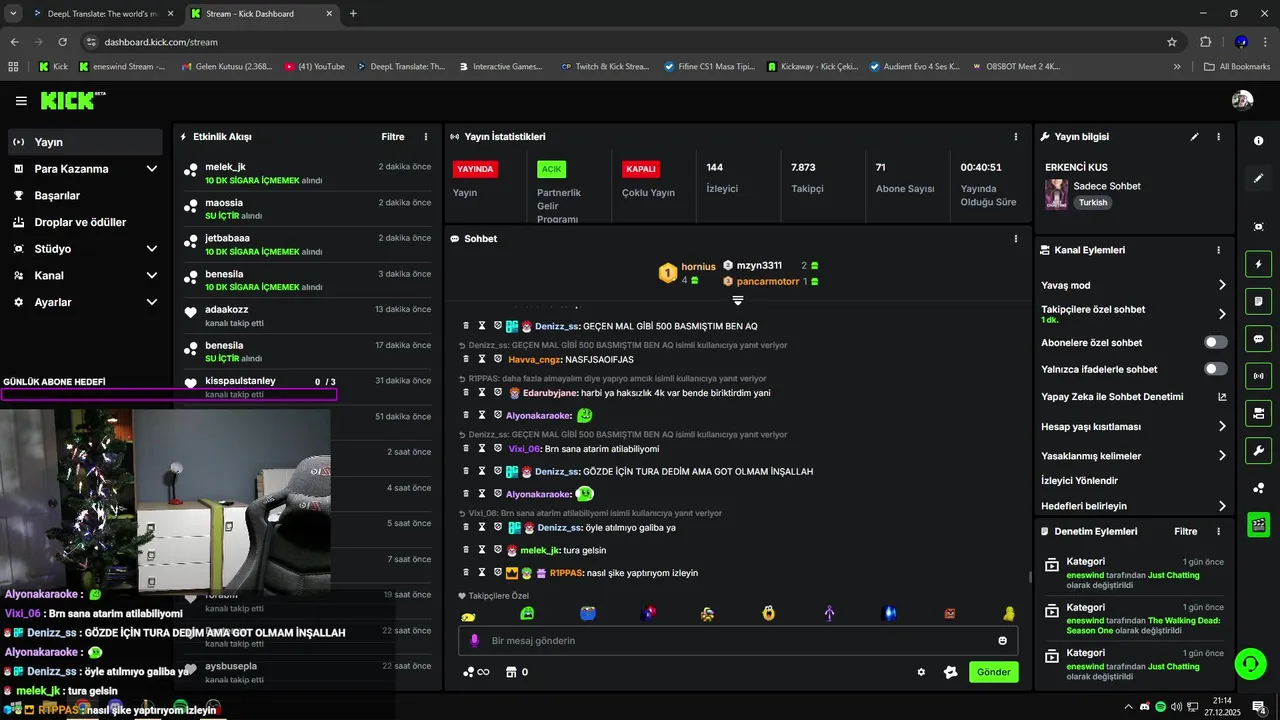Click the note sidebar icon
Screen dimensions: 1280x720
point(1259,301)
